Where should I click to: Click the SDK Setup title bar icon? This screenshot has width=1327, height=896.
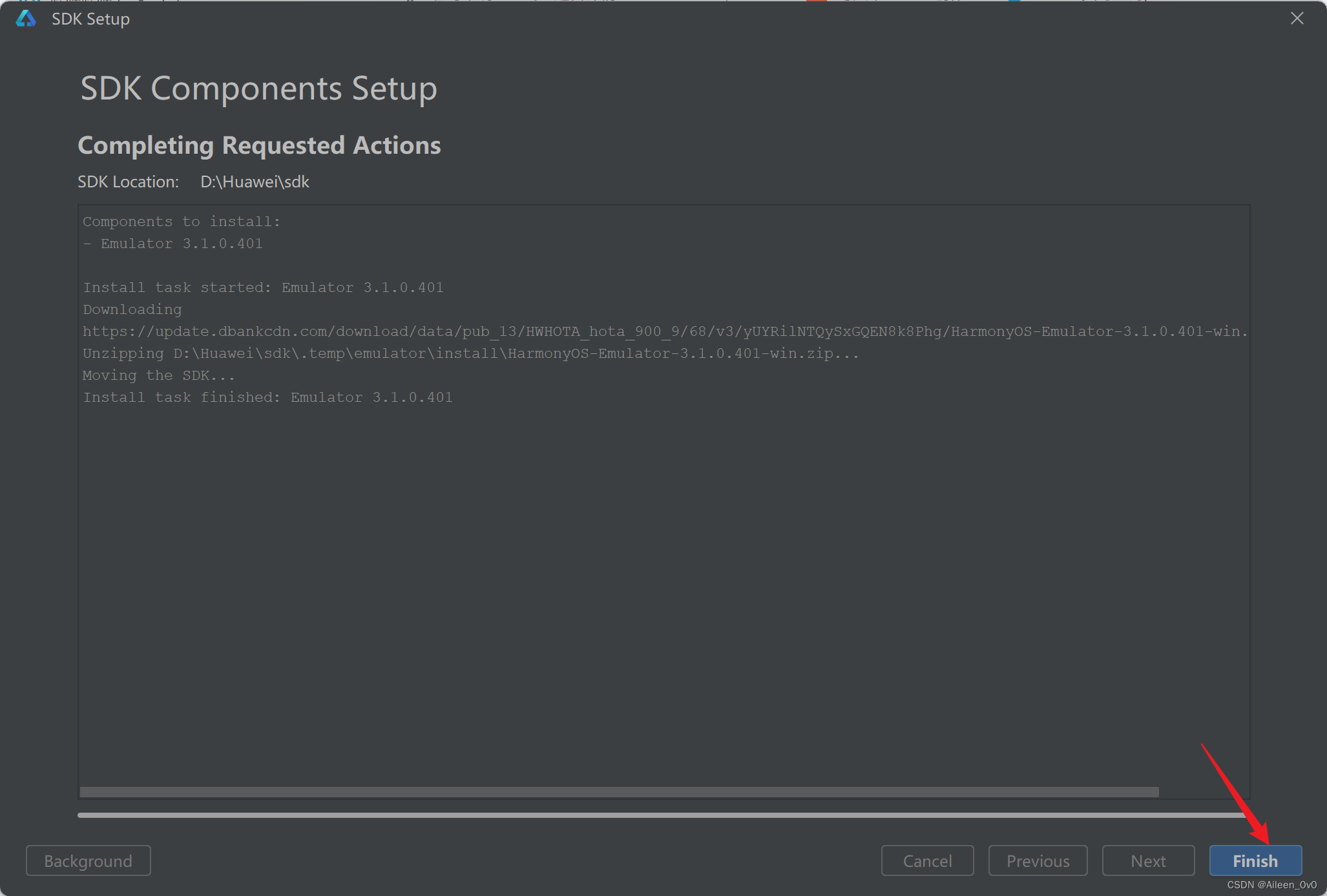pos(25,18)
